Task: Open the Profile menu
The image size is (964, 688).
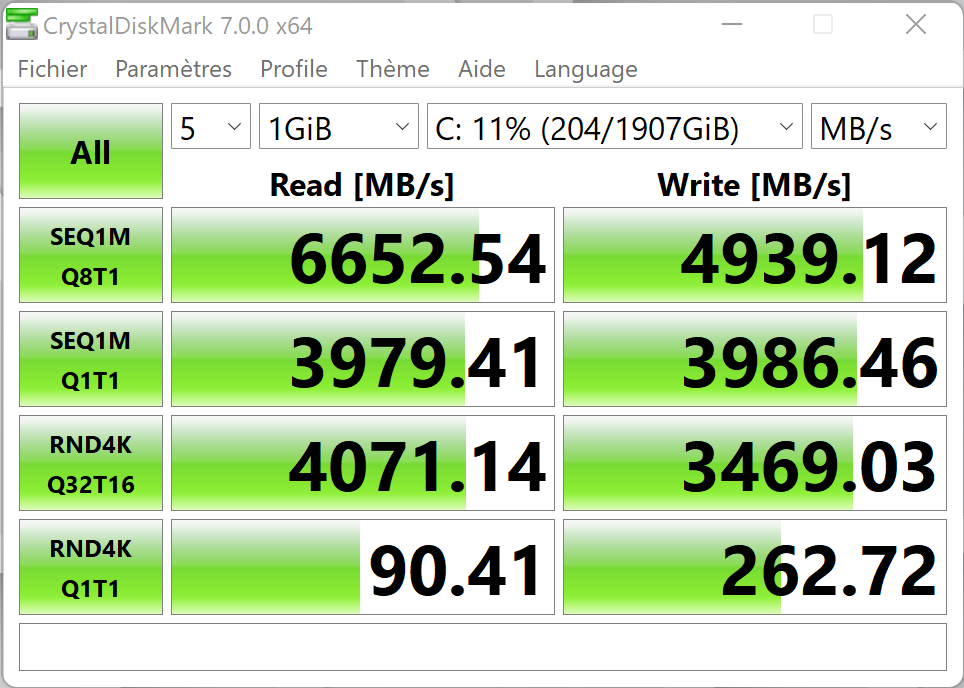Action: coord(294,69)
